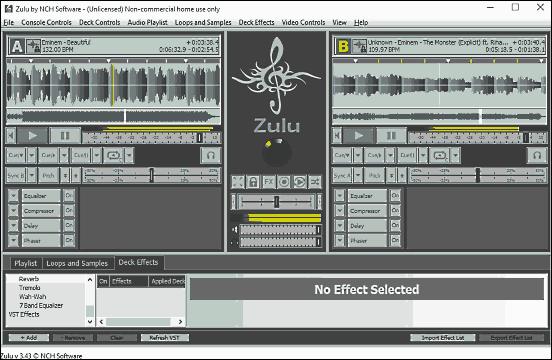Viewport: 552px width, 360px height.
Task: Open the Sync A dropdown arrow on Deck B
Action: pyautogui.click(x=358, y=175)
